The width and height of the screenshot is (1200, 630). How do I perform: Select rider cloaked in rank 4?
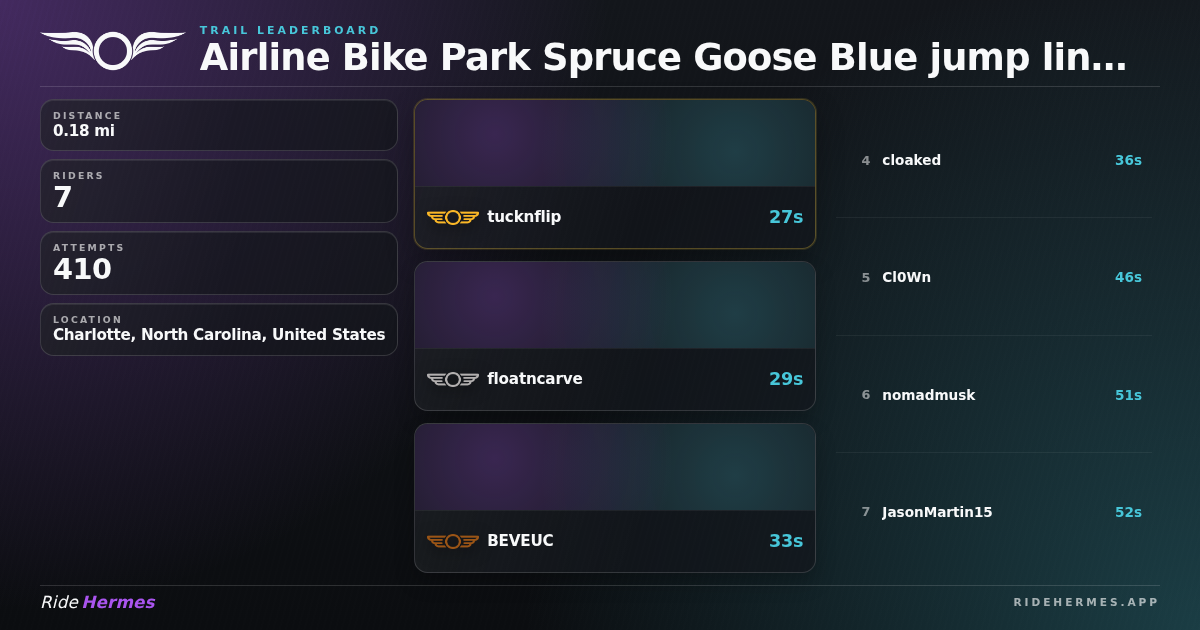pyautogui.click(x=911, y=160)
